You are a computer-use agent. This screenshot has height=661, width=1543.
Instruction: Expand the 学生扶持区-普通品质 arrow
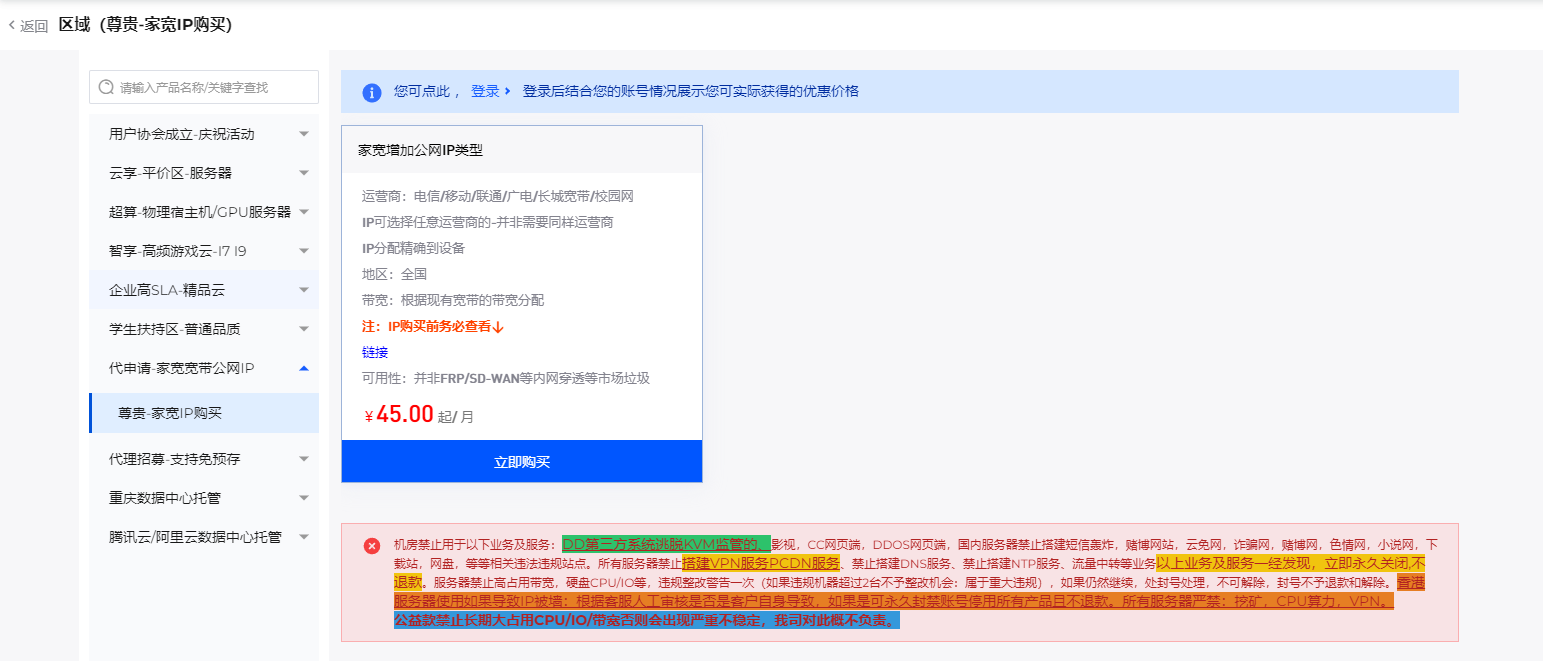pos(304,329)
